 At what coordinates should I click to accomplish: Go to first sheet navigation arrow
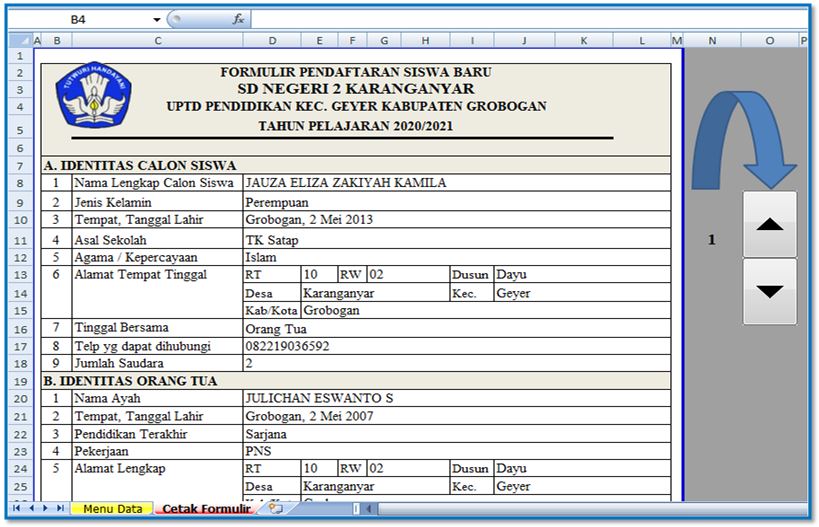click(x=17, y=508)
